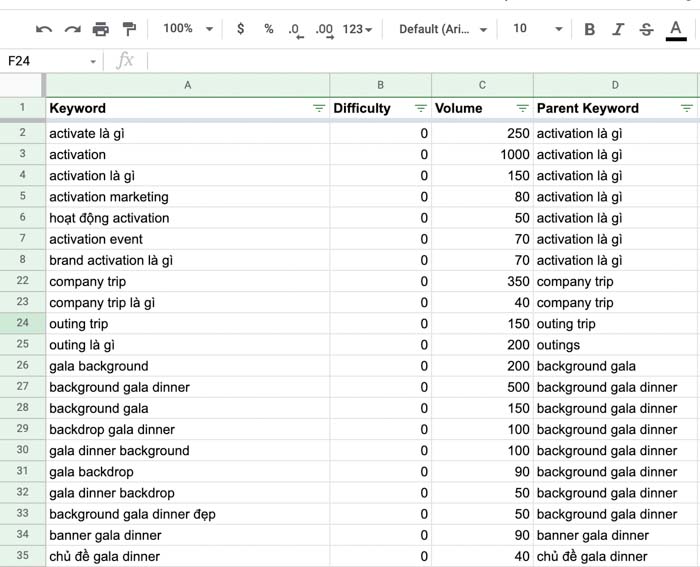This screenshot has height=567, width=700.
Task: Open the 100% zoom dropdown
Action: [188, 29]
